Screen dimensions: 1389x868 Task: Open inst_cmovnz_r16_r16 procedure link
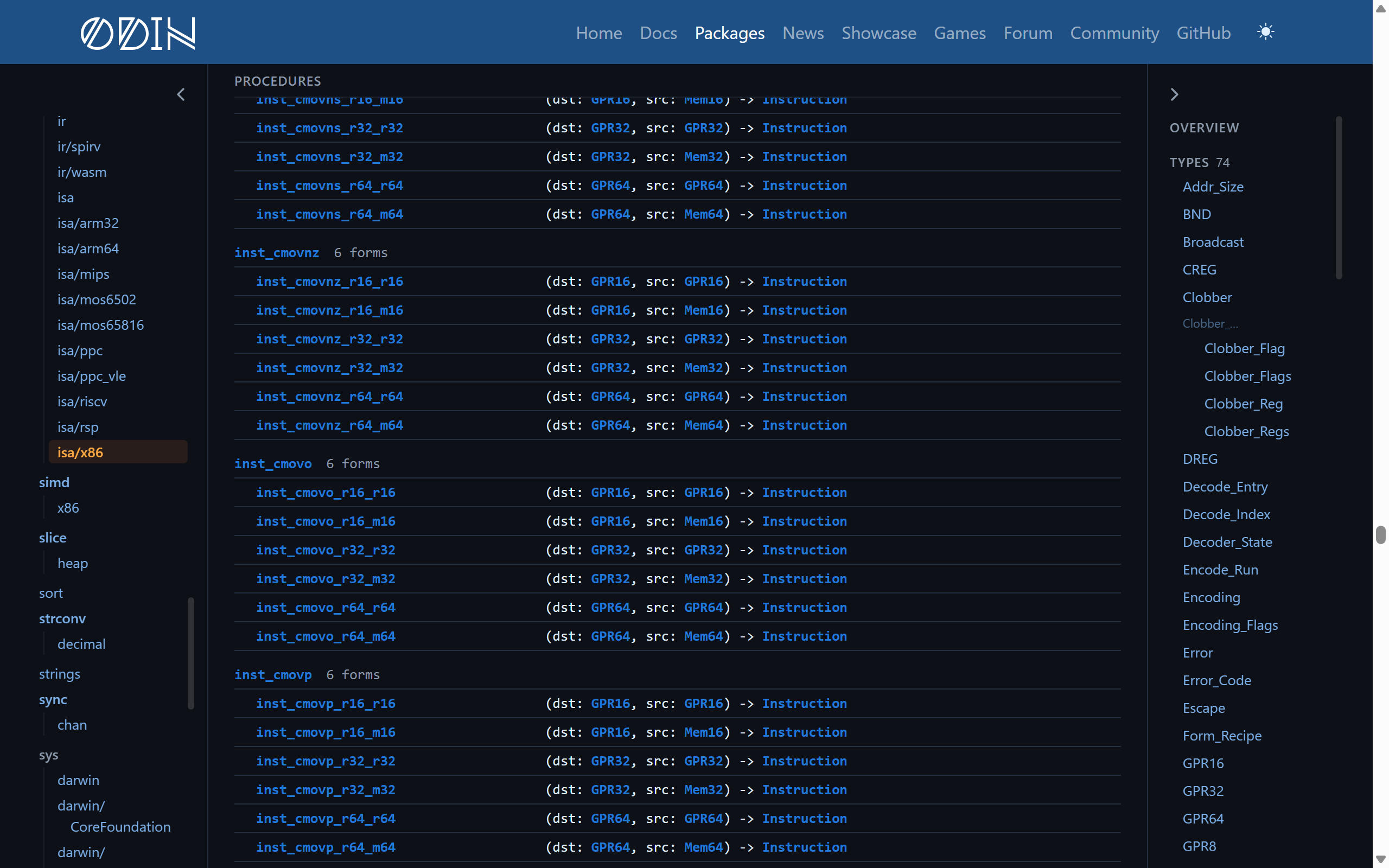pos(329,282)
